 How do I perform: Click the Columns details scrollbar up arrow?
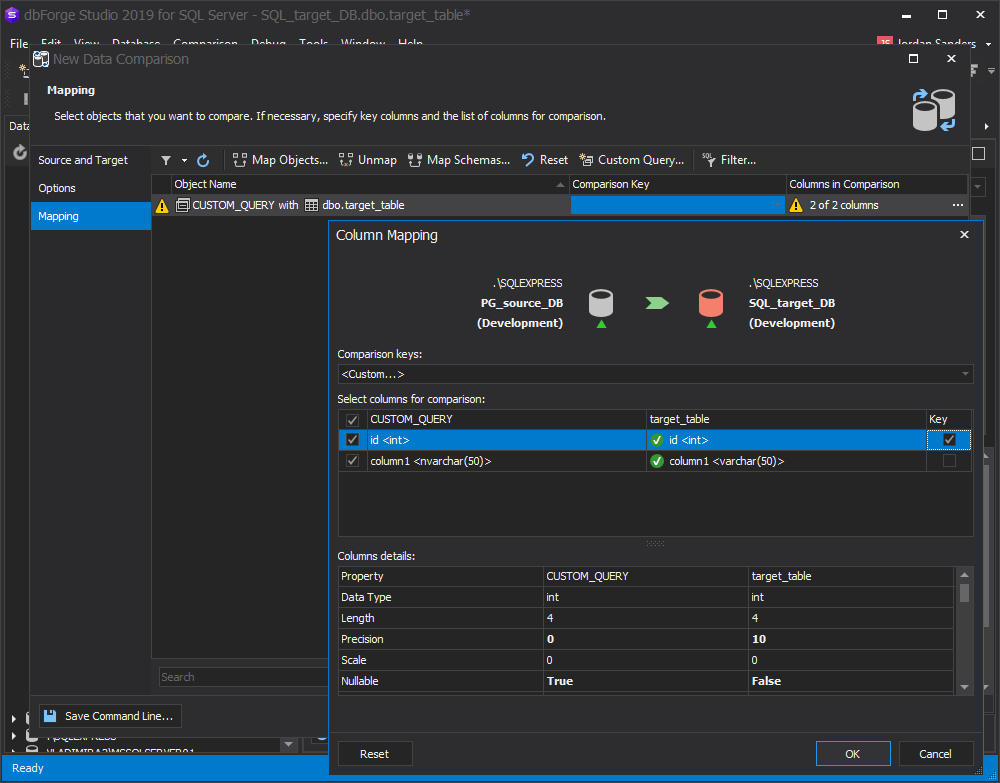[x=964, y=574]
